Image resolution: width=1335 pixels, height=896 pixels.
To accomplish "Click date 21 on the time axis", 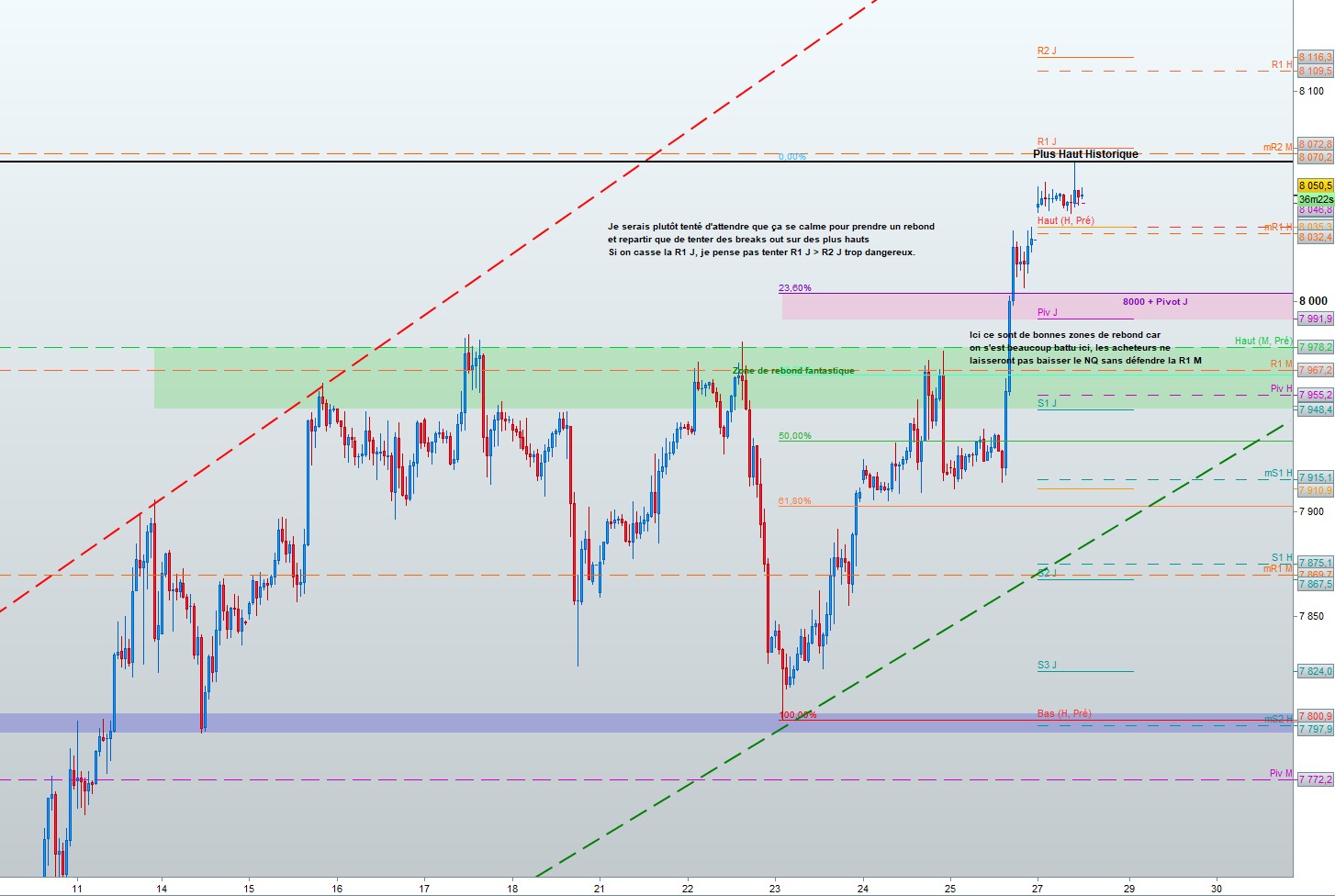I will [x=600, y=888].
